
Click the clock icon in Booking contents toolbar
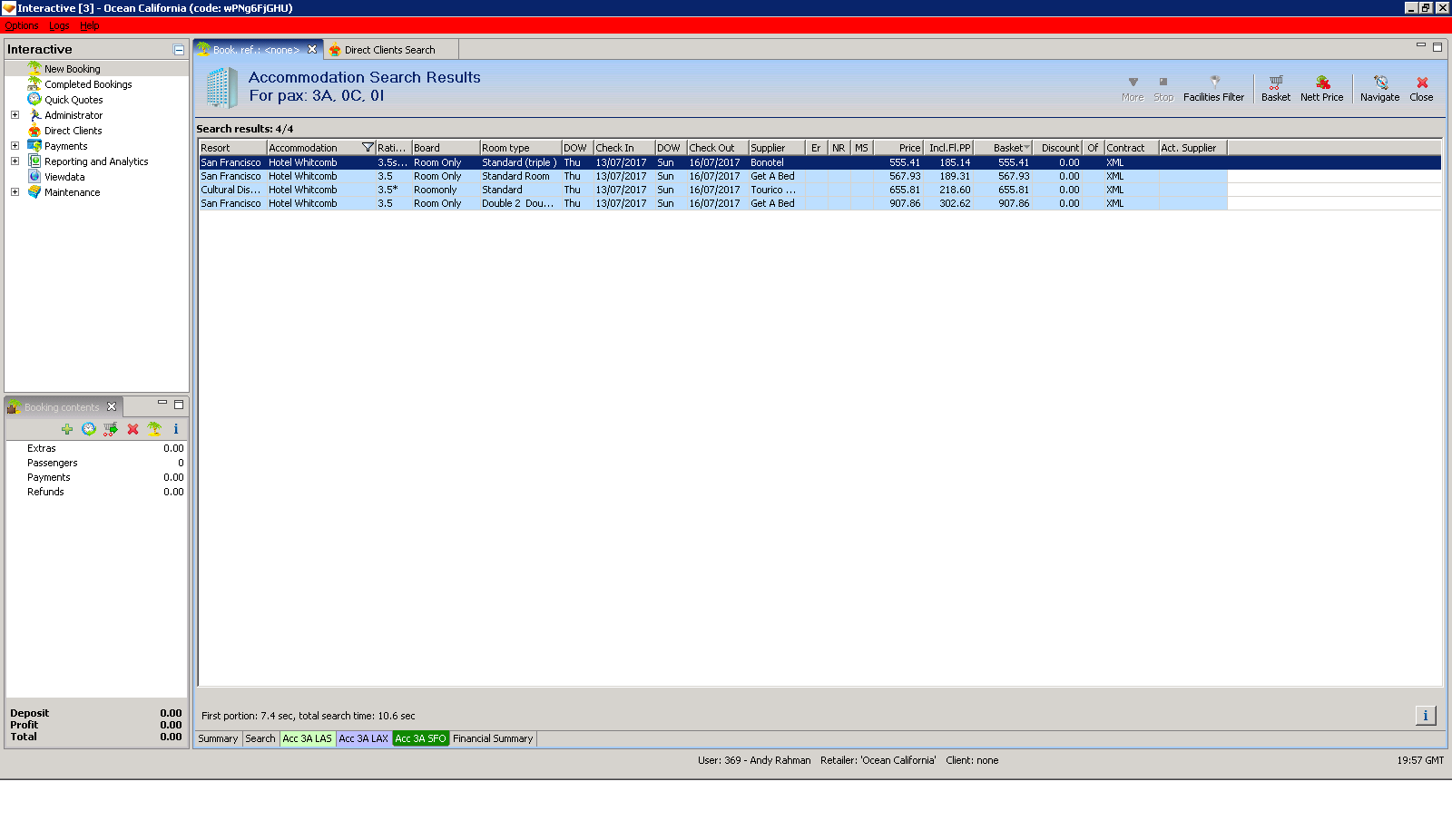[89, 429]
